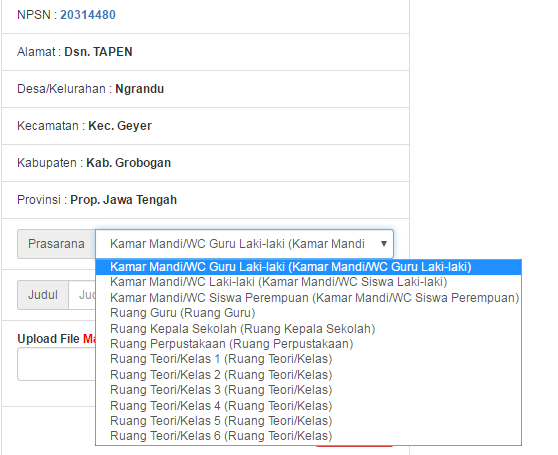The image size is (558, 455).
Task: Click Provinsi Prop. Jawa Tengah text
Action: click(97, 200)
